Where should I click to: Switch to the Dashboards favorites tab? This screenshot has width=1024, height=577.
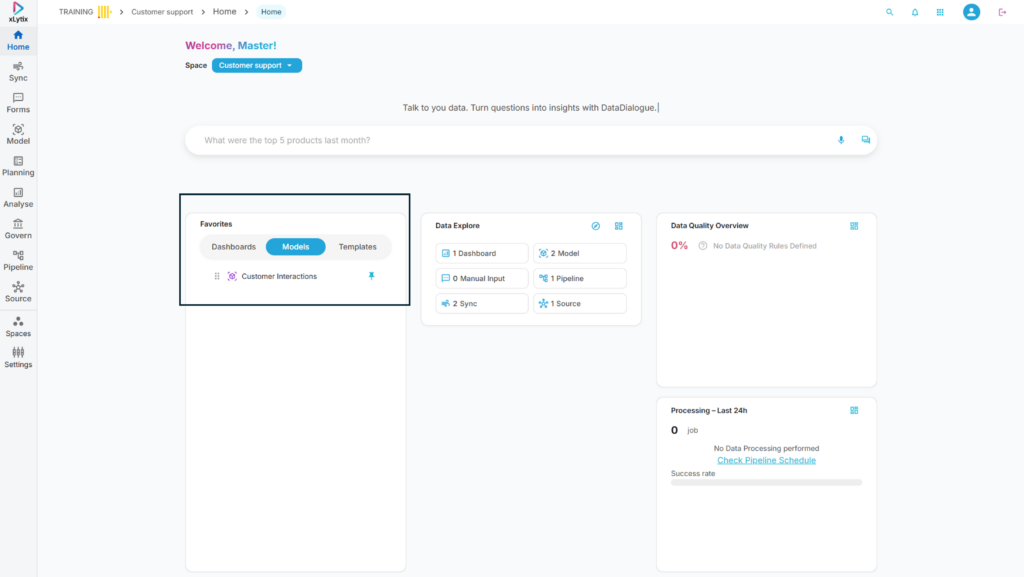click(x=233, y=247)
